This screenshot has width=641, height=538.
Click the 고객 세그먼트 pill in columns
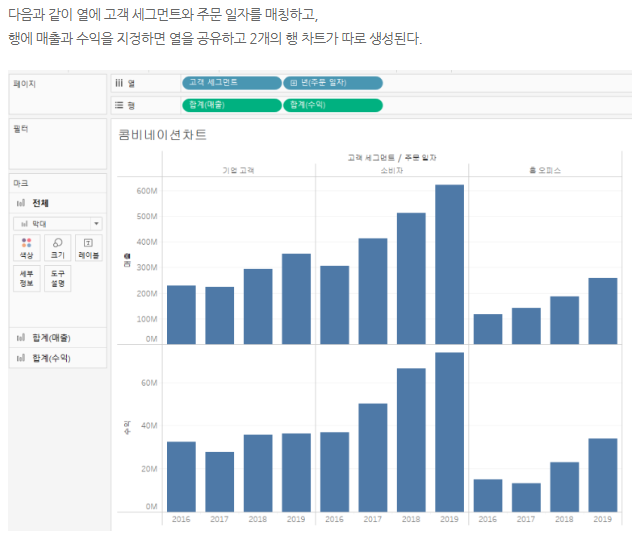(232, 83)
